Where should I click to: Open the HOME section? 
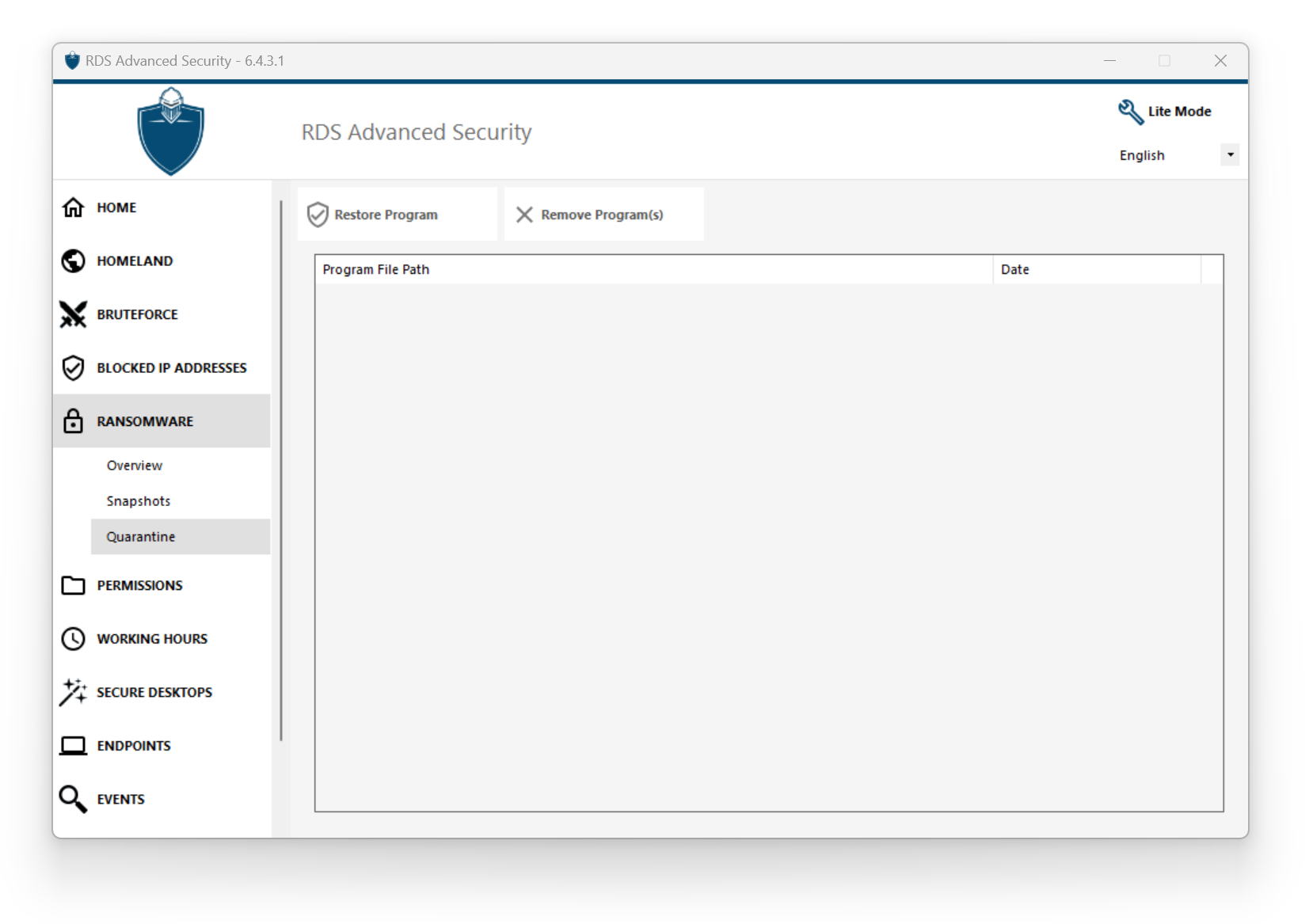tap(162, 207)
